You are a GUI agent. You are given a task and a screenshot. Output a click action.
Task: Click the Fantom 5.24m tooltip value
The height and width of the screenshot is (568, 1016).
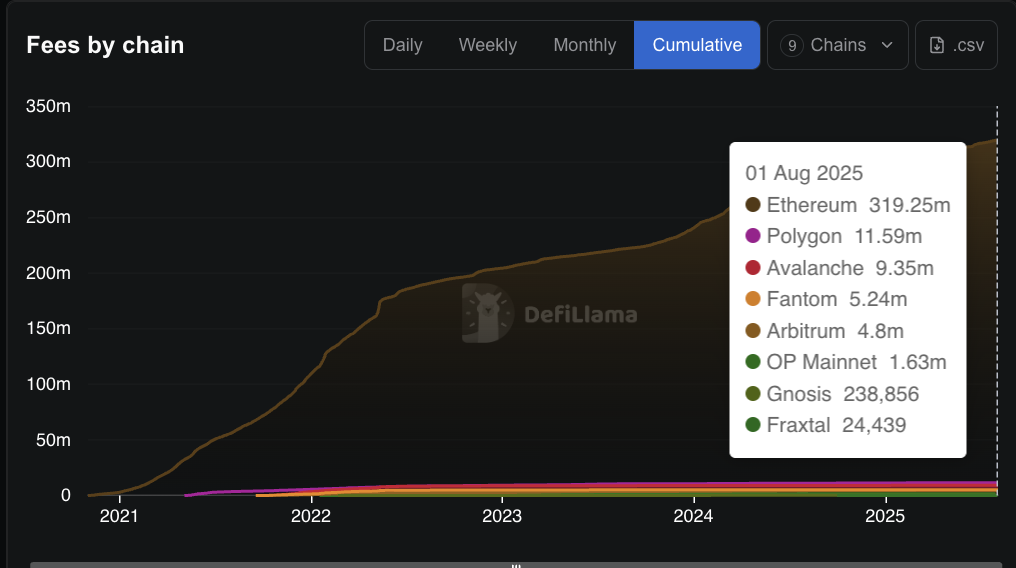[x=878, y=299]
